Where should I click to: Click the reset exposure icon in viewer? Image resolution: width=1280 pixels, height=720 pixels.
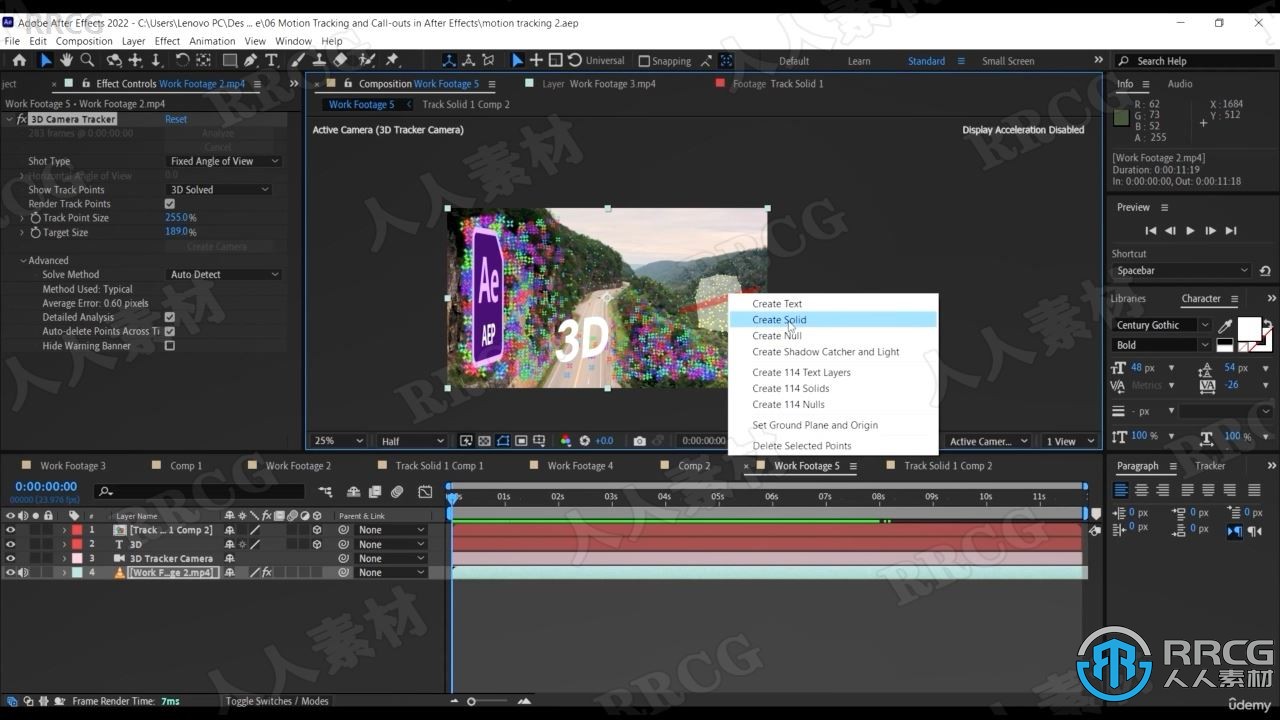point(585,441)
